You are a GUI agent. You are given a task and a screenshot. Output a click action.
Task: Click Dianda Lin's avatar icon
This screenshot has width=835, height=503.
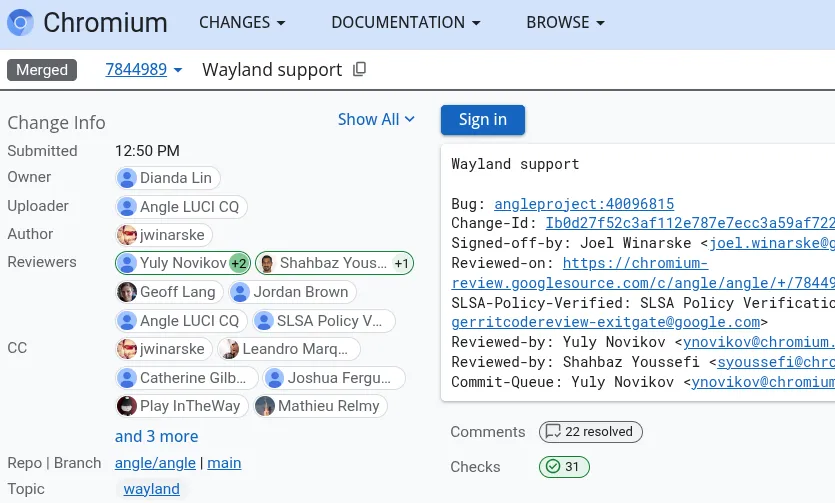[x=127, y=178]
